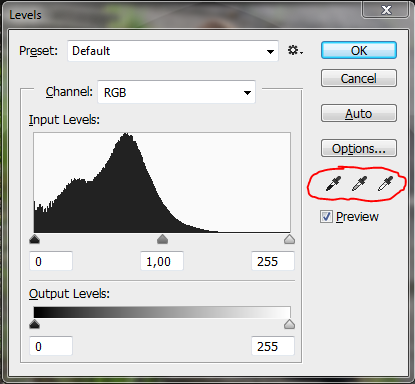Open the Preset dropdown
Viewport: 415px width, 384px height.
pos(173,51)
